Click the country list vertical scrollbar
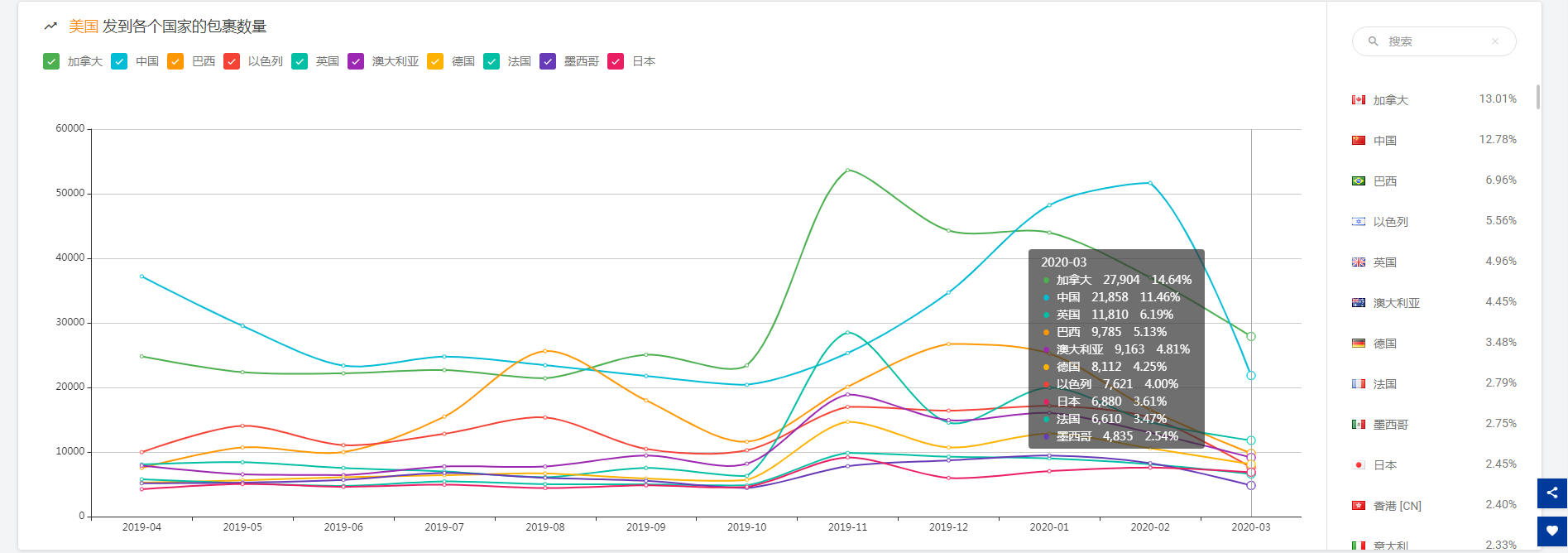This screenshot has width=1568, height=553. tap(1537, 97)
